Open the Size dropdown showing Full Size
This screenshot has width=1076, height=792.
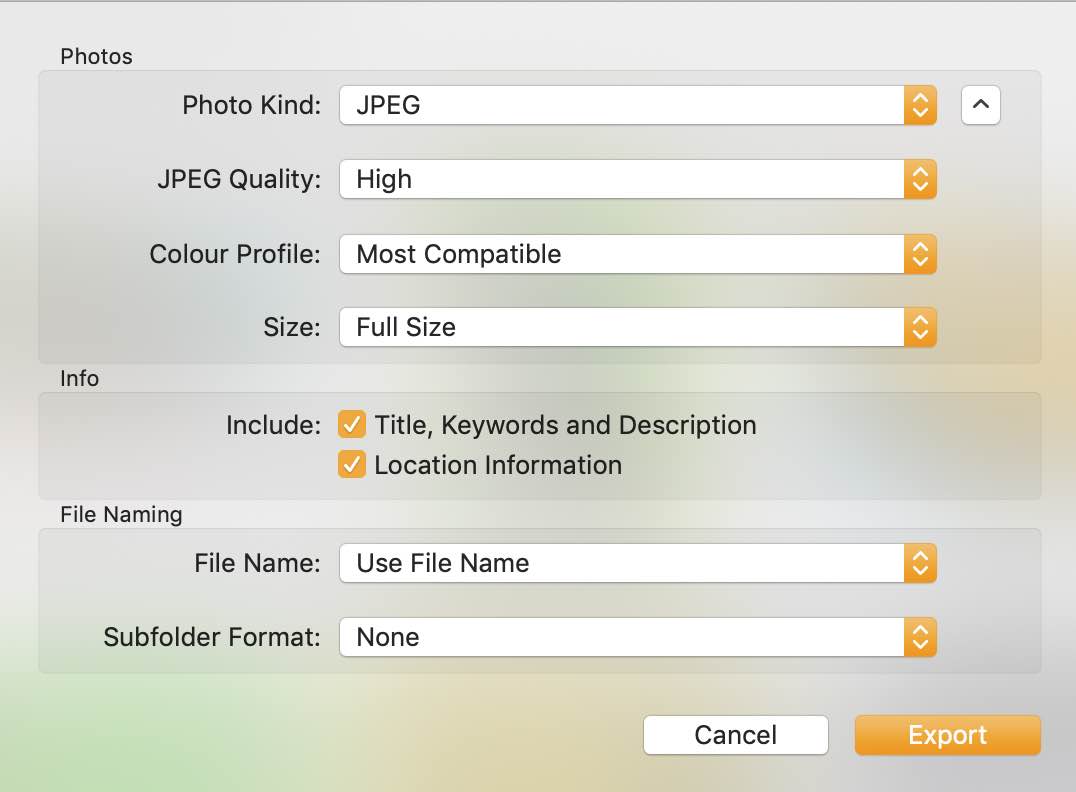click(x=620, y=327)
